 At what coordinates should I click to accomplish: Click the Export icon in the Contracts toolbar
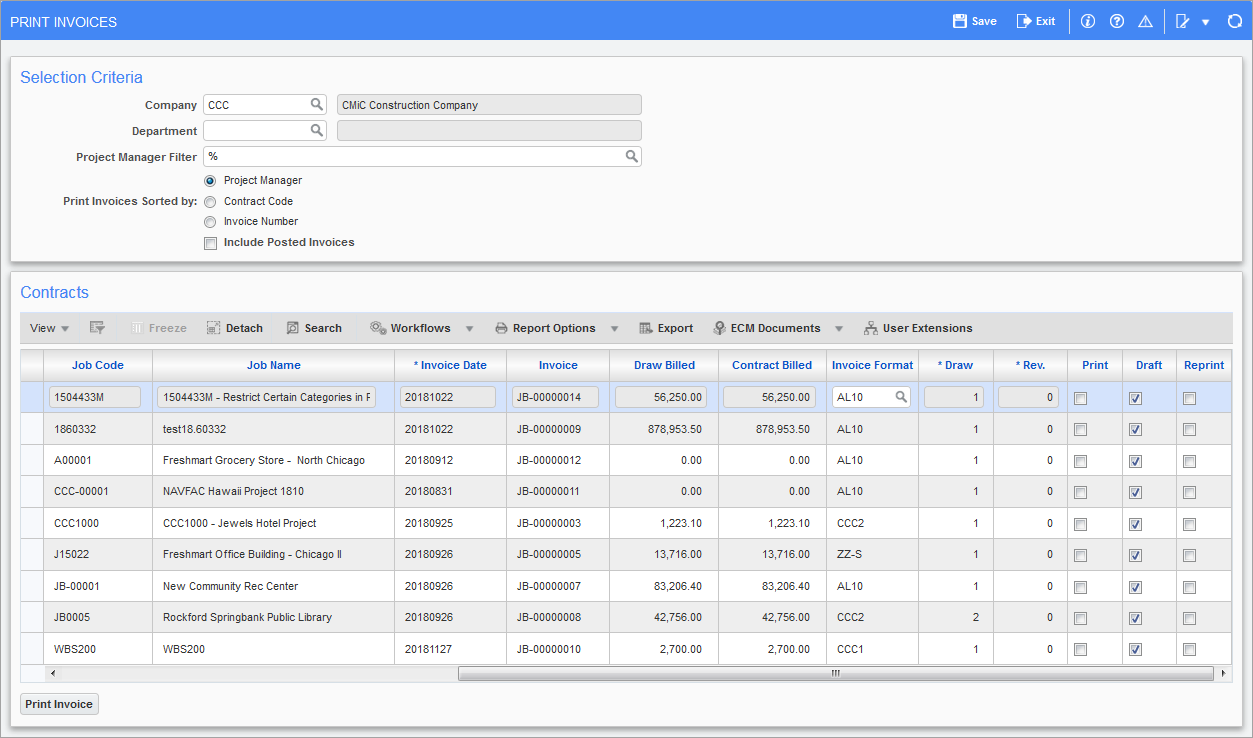click(x=665, y=327)
